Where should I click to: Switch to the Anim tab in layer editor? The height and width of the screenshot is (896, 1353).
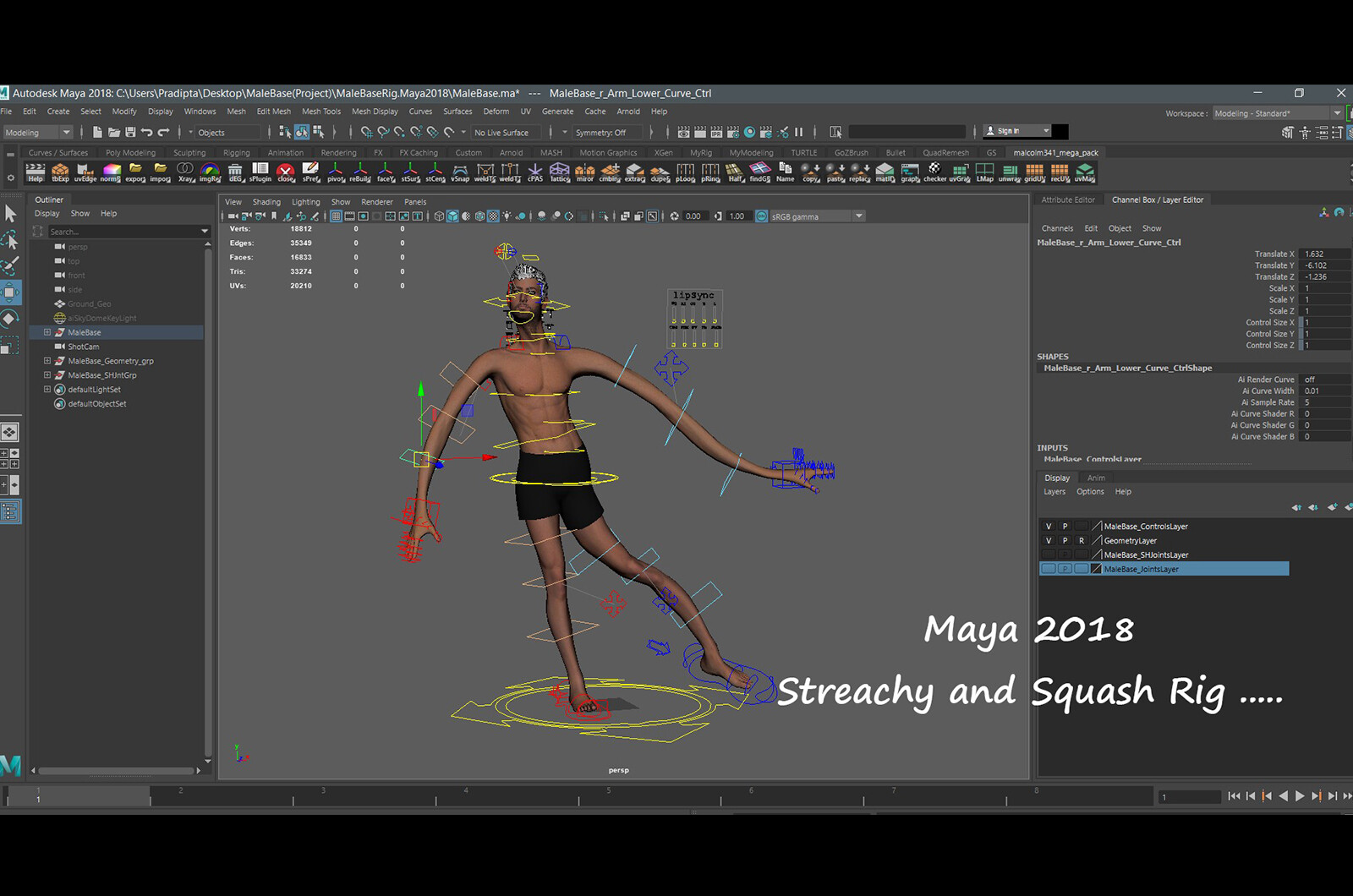[x=1097, y=478]
